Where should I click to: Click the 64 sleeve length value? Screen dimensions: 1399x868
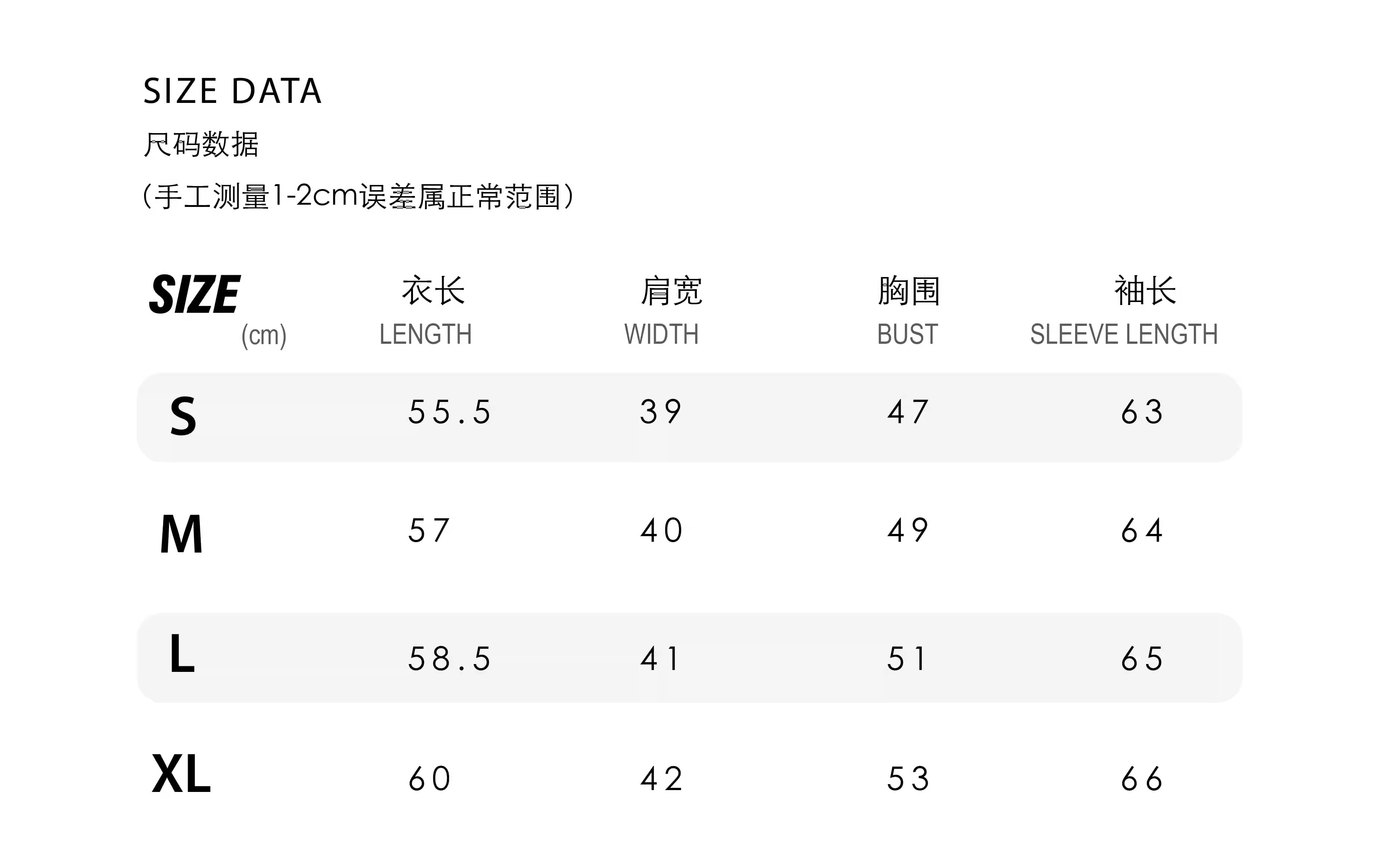click(1142, 531)
